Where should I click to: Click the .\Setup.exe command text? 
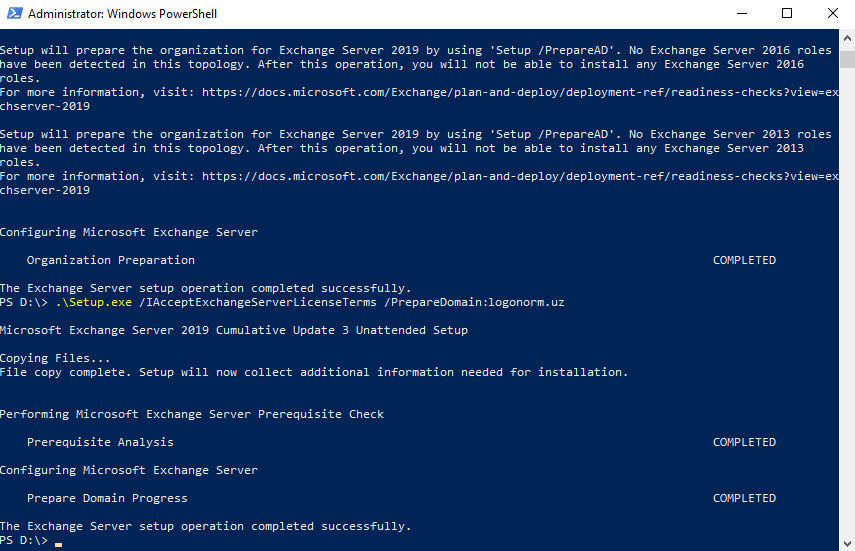coord(94,302)
